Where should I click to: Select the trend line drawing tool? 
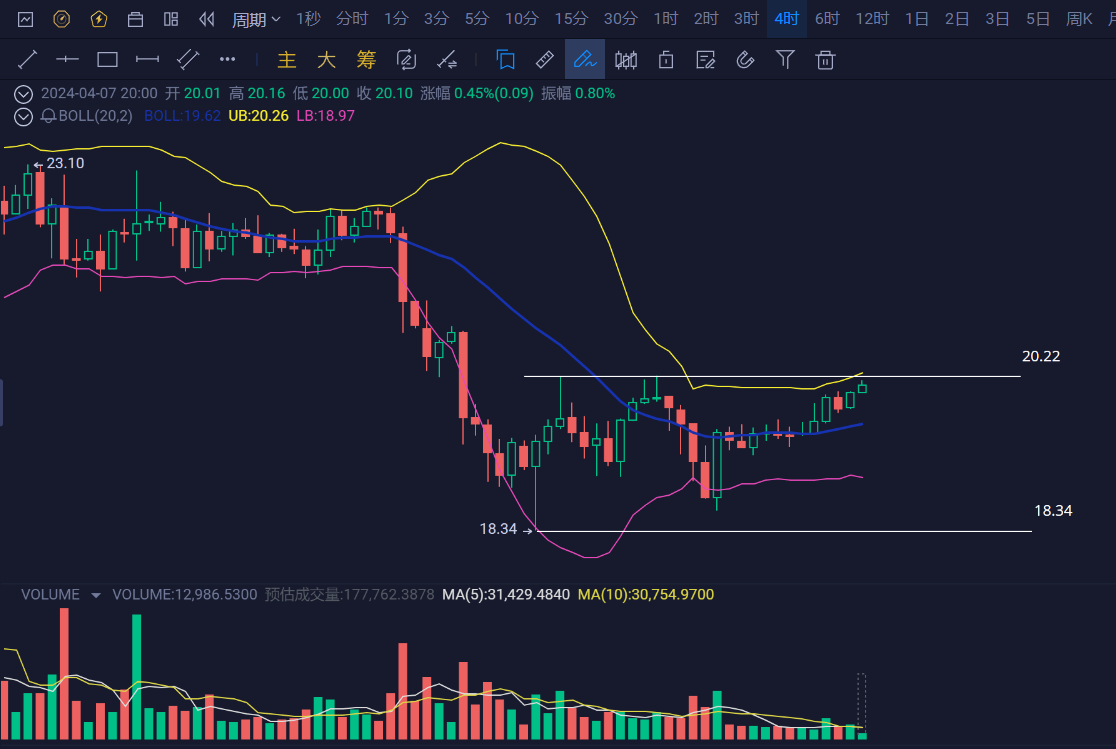pos(28,60)
